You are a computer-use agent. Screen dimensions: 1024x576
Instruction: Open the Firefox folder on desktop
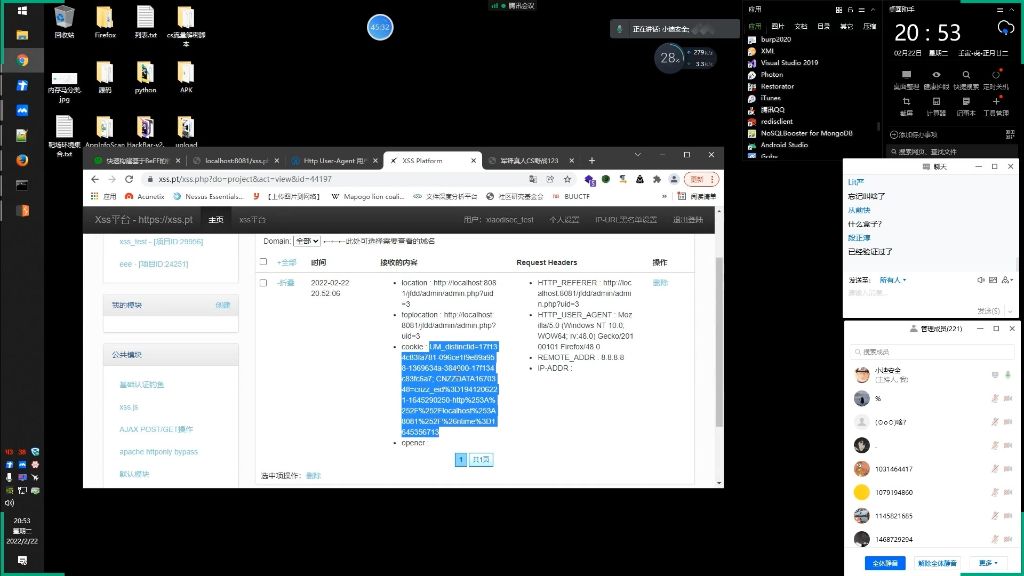point(104,22)
